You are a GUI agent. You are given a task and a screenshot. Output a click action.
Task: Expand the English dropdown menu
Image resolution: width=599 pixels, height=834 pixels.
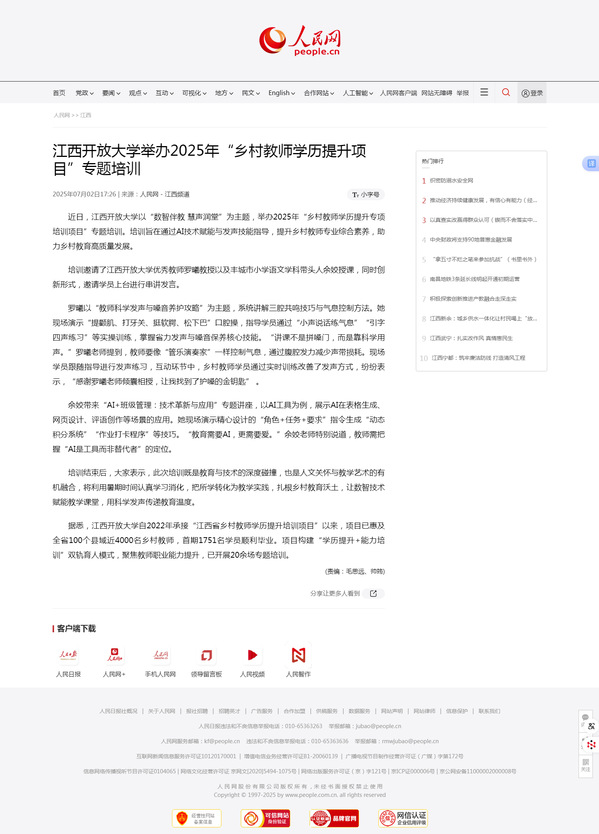[281, 93]
